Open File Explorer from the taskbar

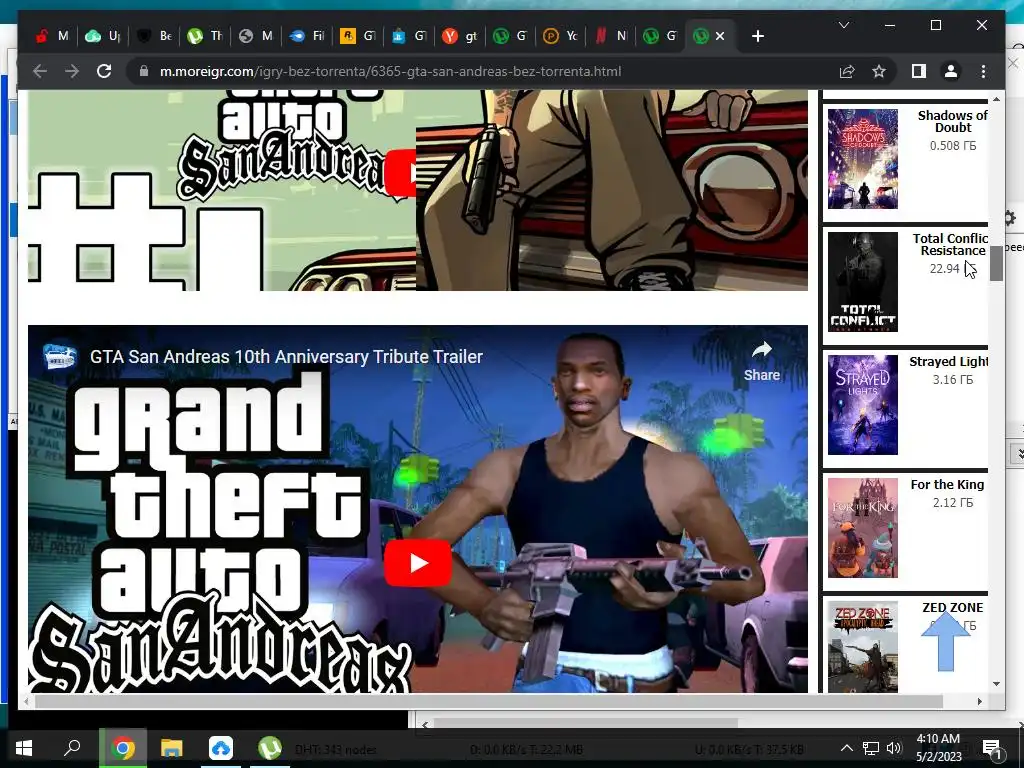tap(172, 748)
